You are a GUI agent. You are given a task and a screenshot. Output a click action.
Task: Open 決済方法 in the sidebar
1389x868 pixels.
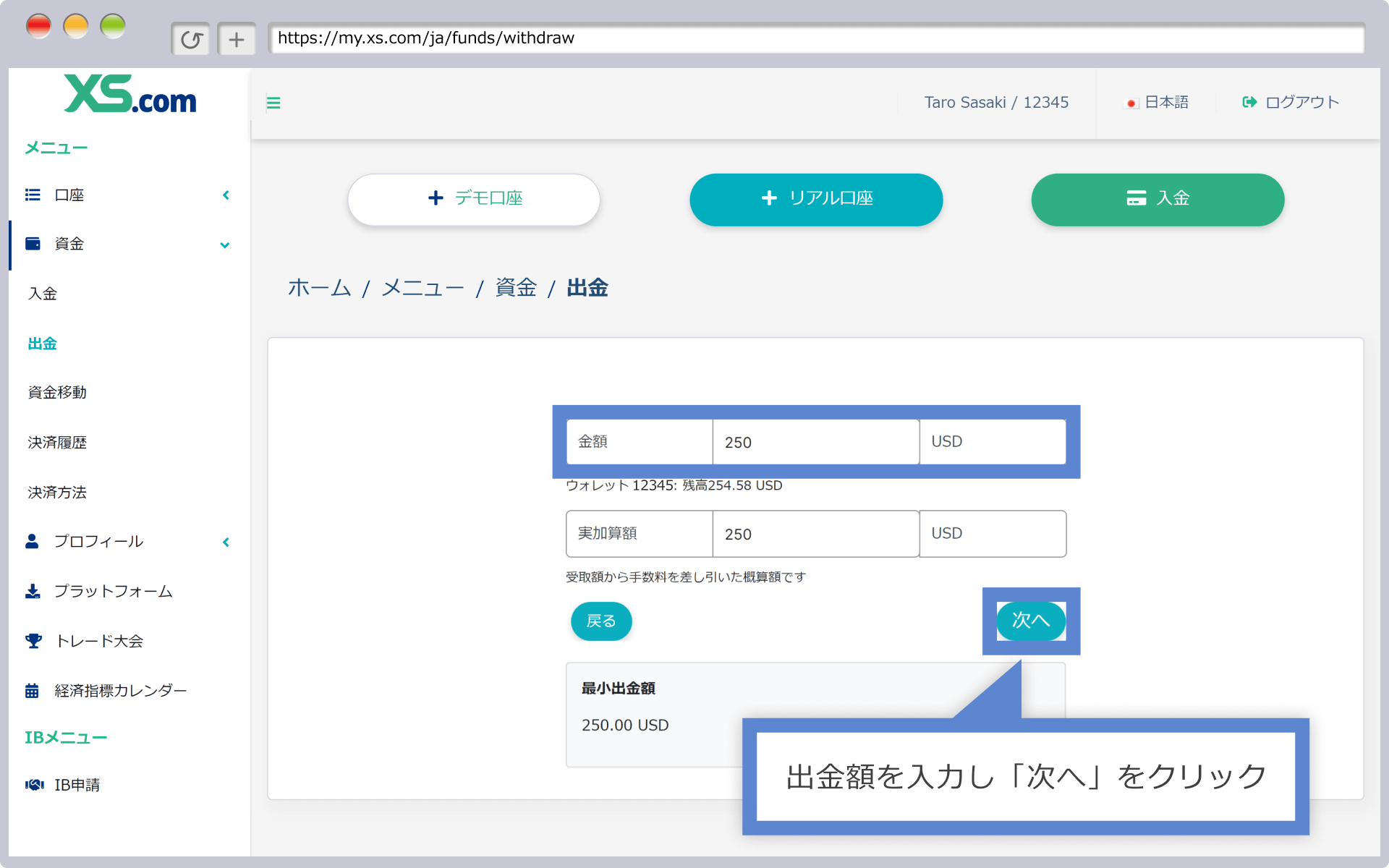pos(57,493)
